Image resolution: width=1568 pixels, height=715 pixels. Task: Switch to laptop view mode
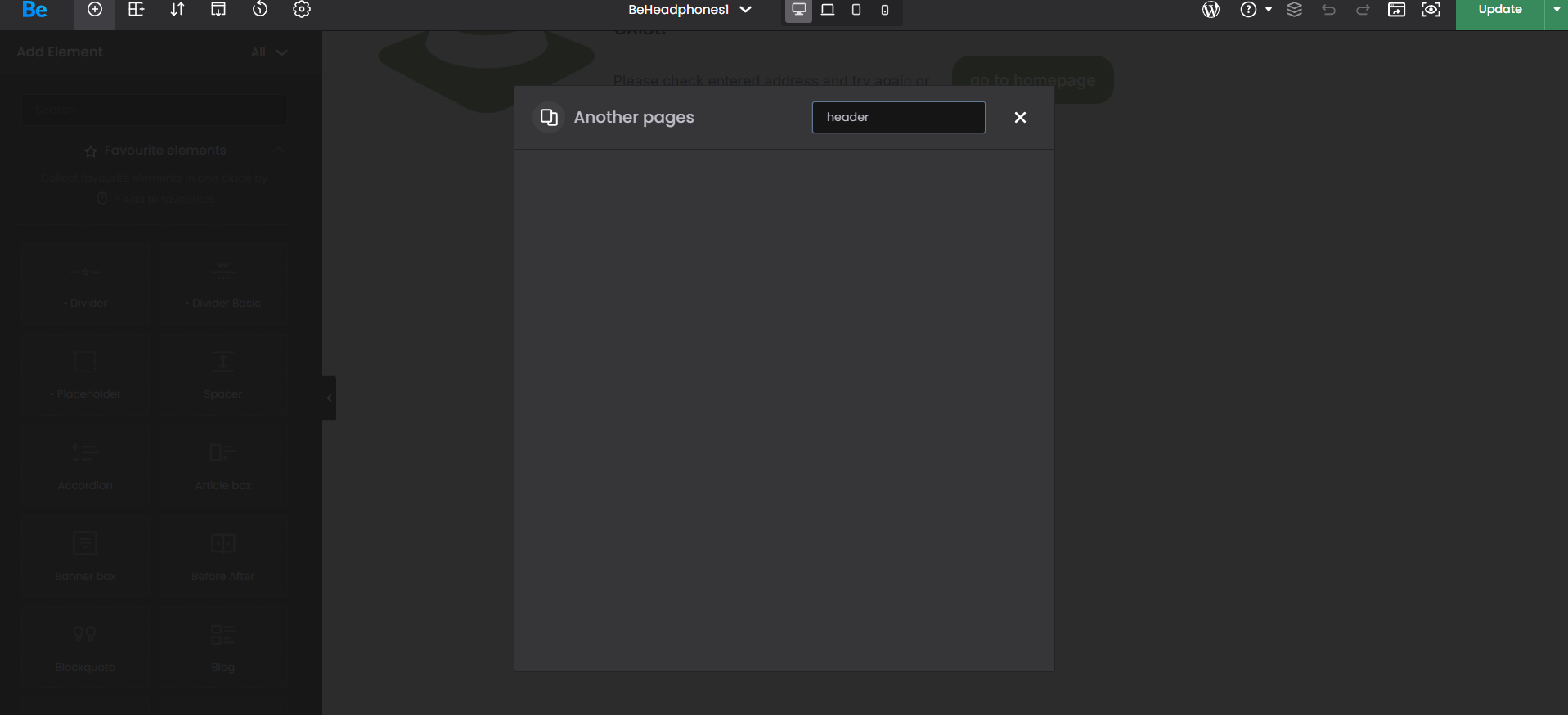[828, 10]
